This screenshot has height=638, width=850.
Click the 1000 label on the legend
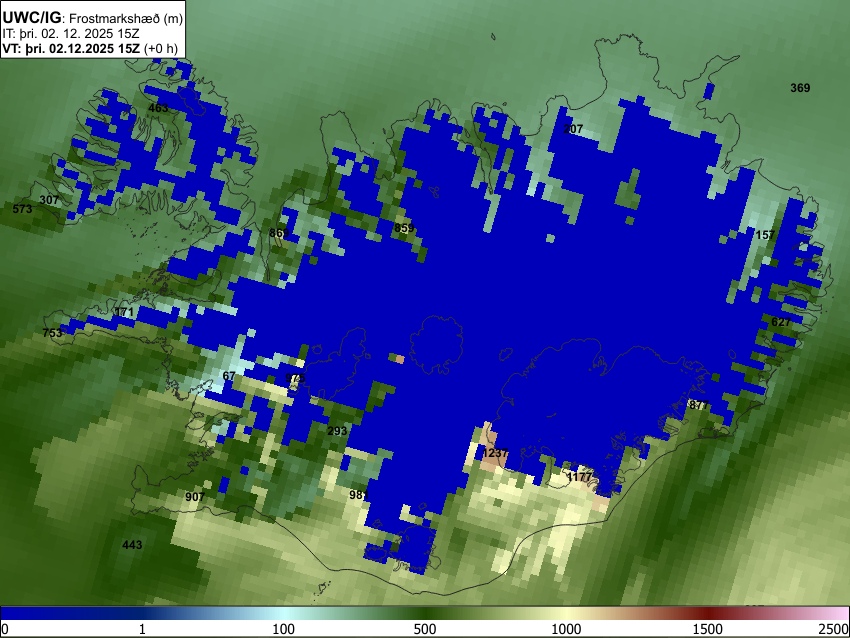coord(566,629)
